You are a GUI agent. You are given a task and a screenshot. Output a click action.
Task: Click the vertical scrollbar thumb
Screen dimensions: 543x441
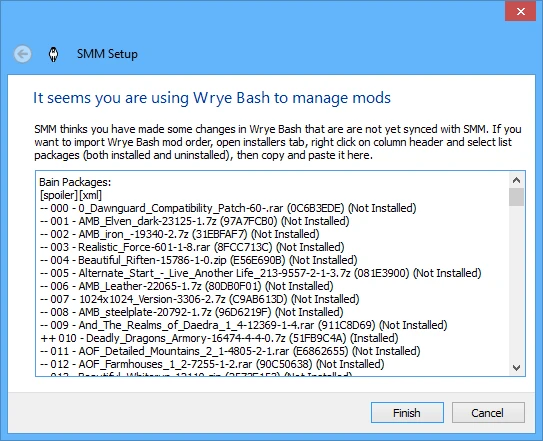tap(517, 197)
